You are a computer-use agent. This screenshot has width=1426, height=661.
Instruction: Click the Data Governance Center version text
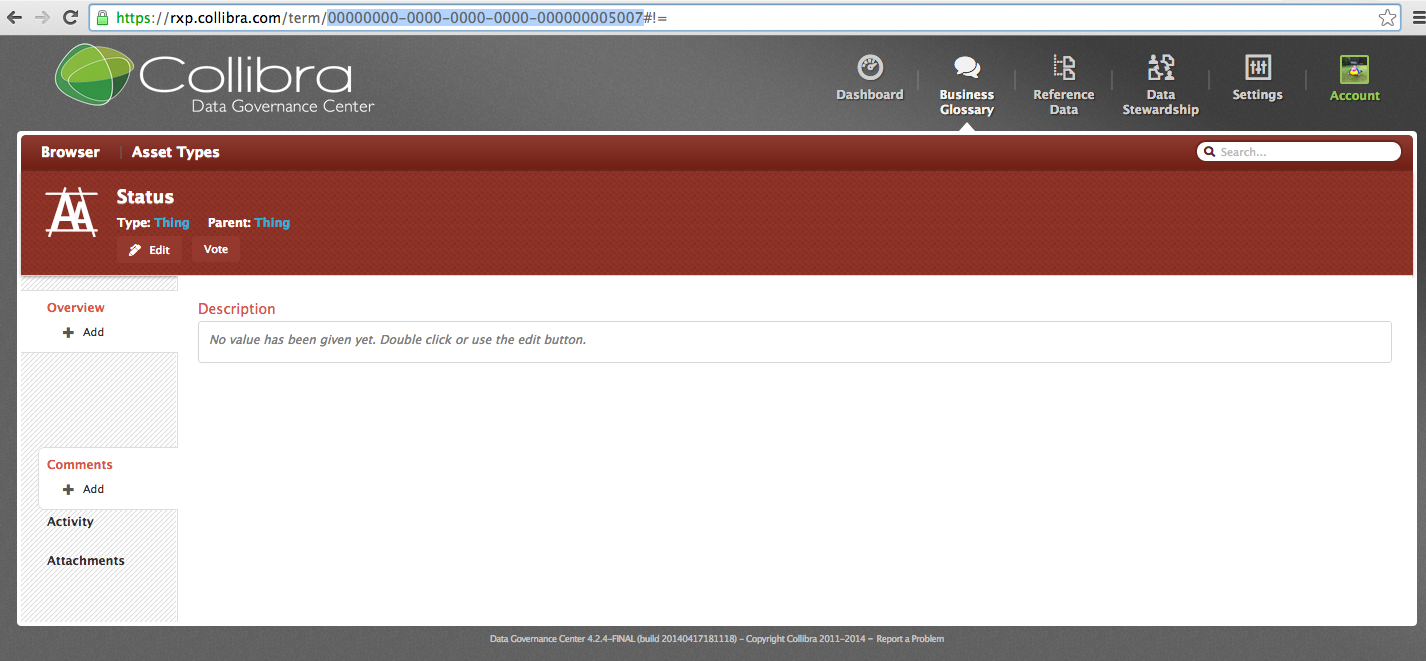pos(613,639)
